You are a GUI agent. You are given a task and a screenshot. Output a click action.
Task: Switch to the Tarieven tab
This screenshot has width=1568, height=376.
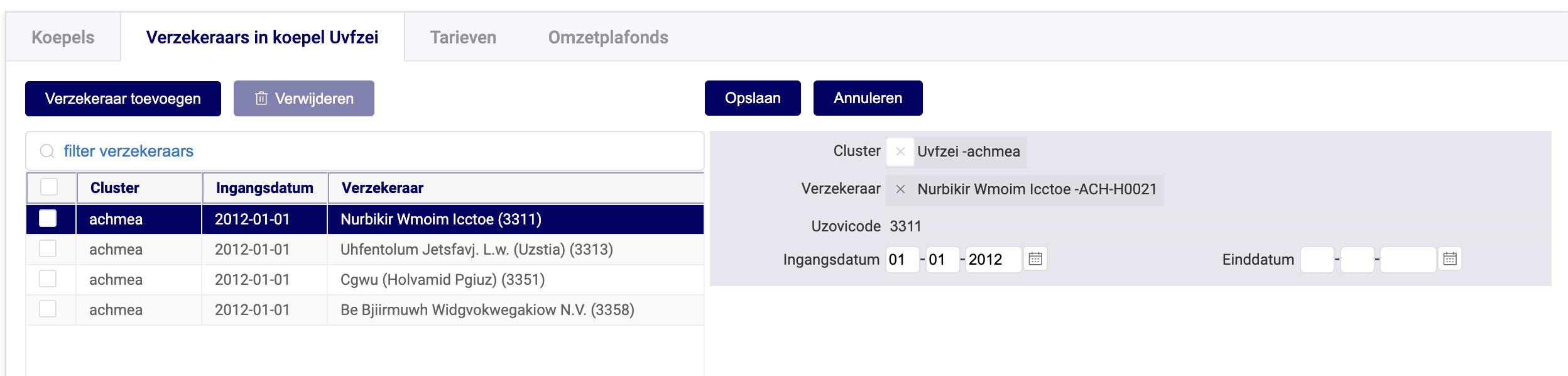[463, 38]
